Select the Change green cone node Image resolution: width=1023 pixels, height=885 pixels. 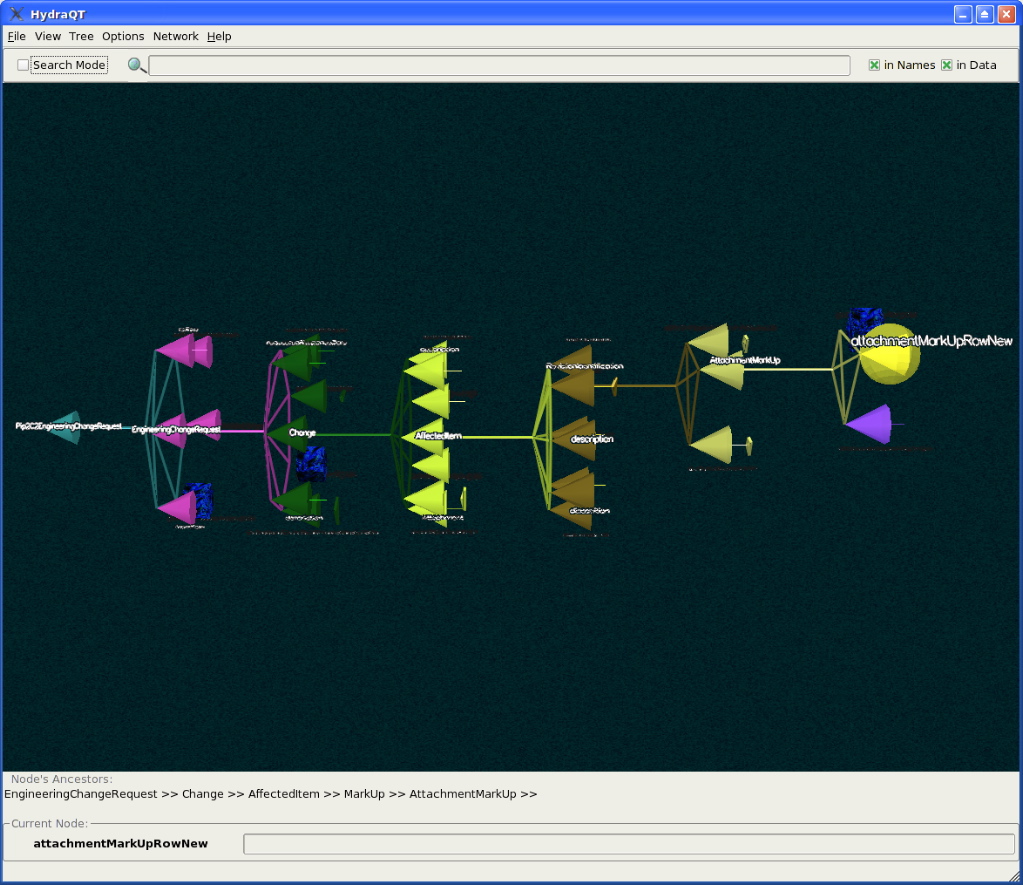290,434
